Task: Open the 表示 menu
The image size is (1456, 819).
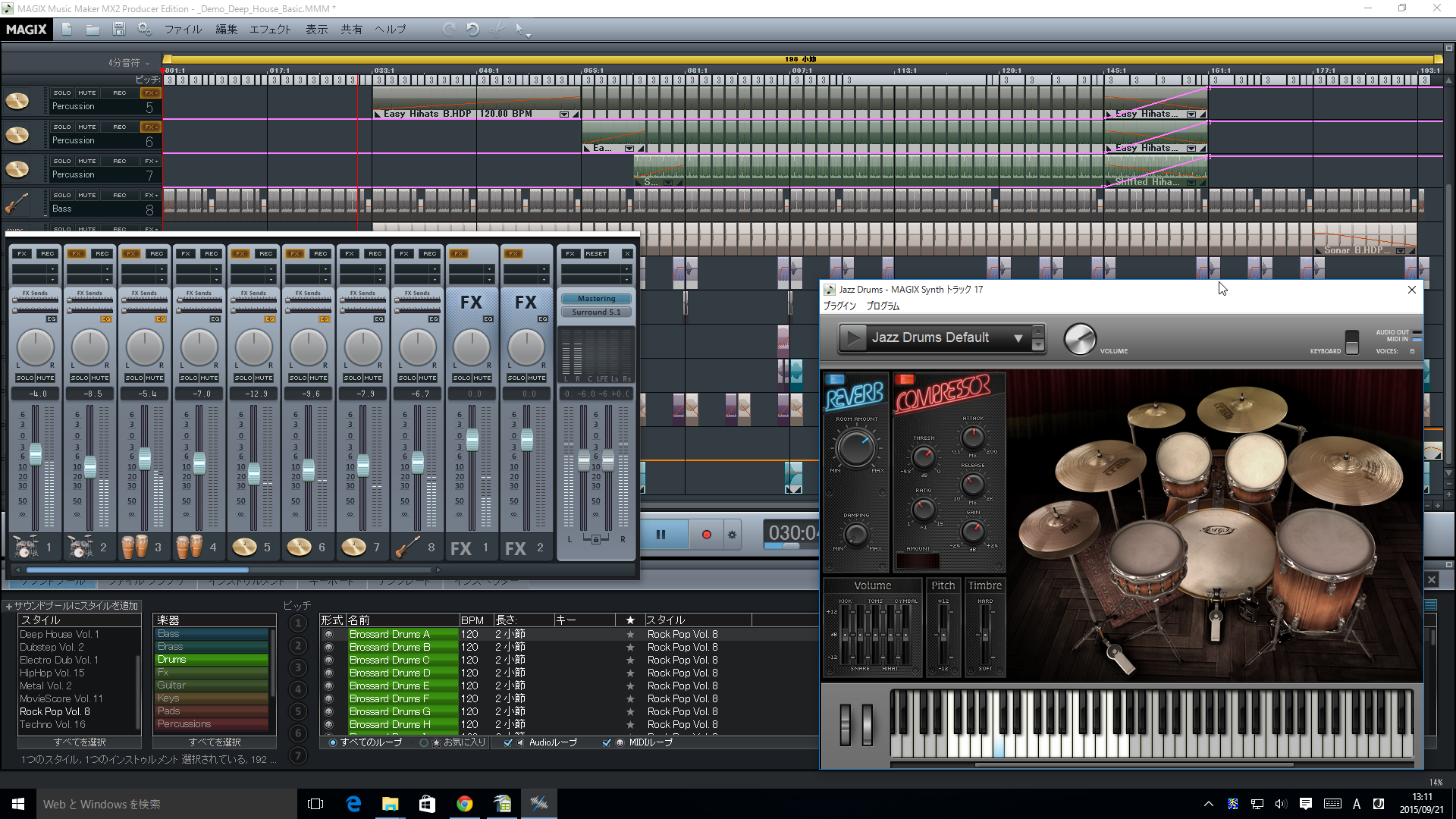Action: [316, 29]
